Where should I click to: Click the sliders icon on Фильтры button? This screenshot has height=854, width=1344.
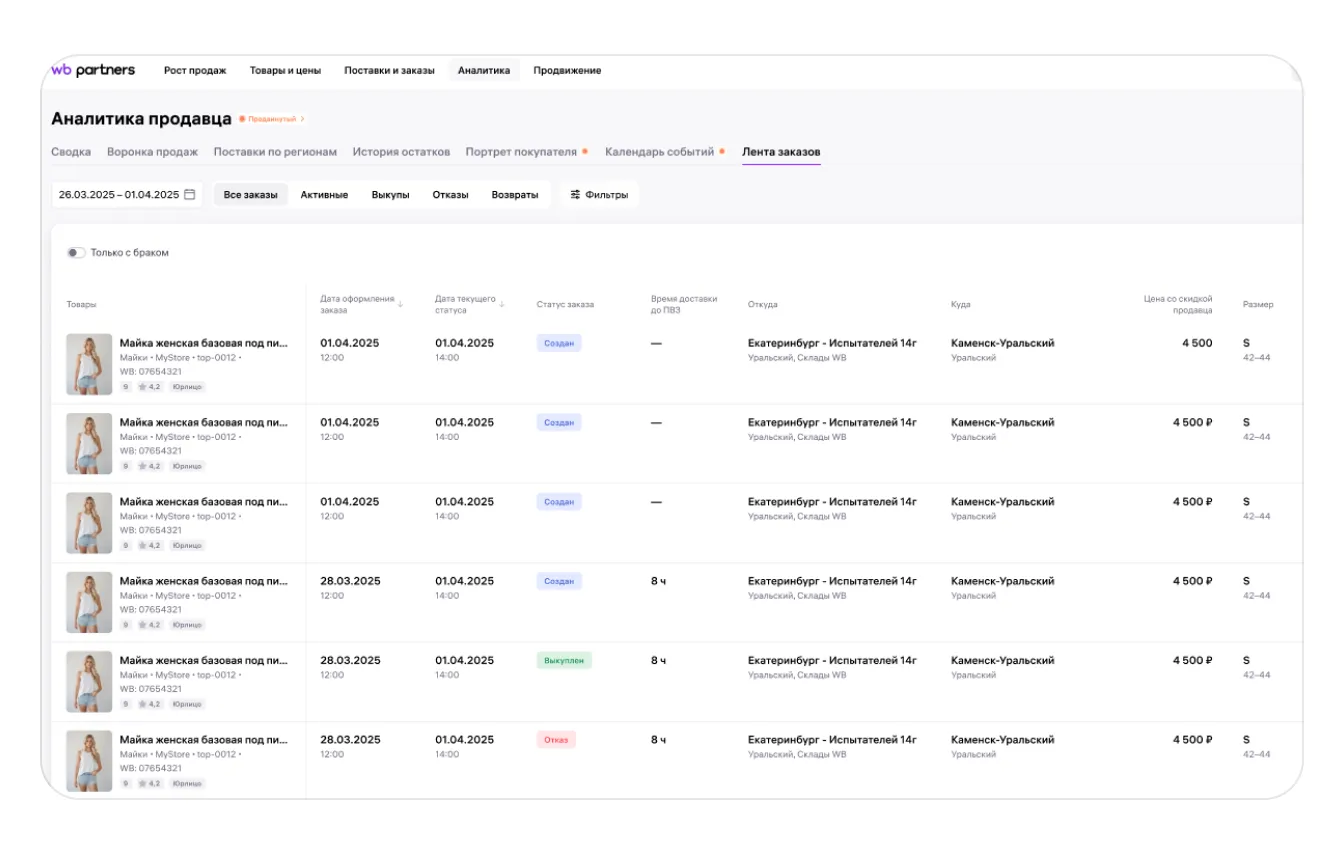pyautogui.click(x=575, y=195)
